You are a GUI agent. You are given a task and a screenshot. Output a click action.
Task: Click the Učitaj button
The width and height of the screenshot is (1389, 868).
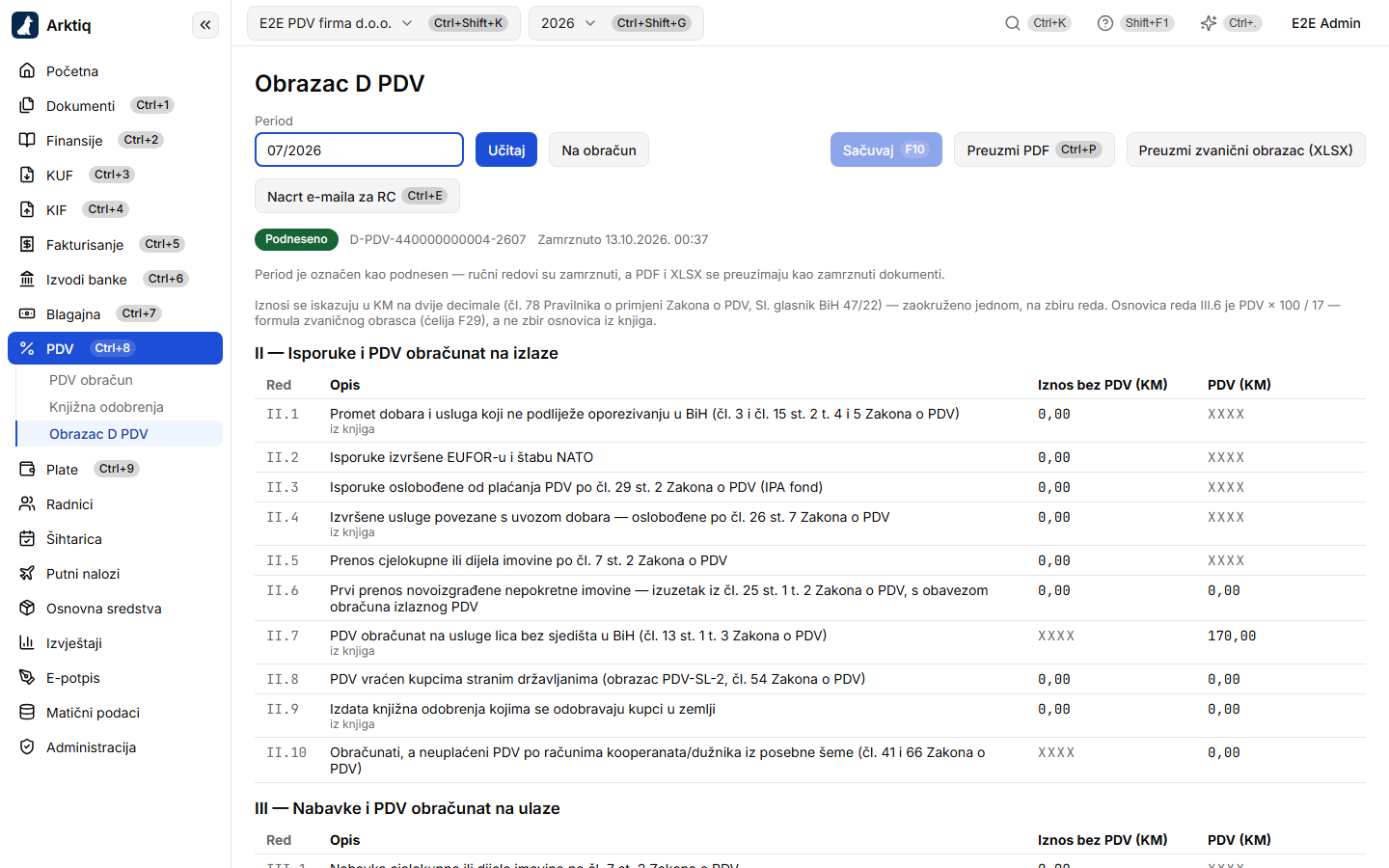[x=506, y=149]
